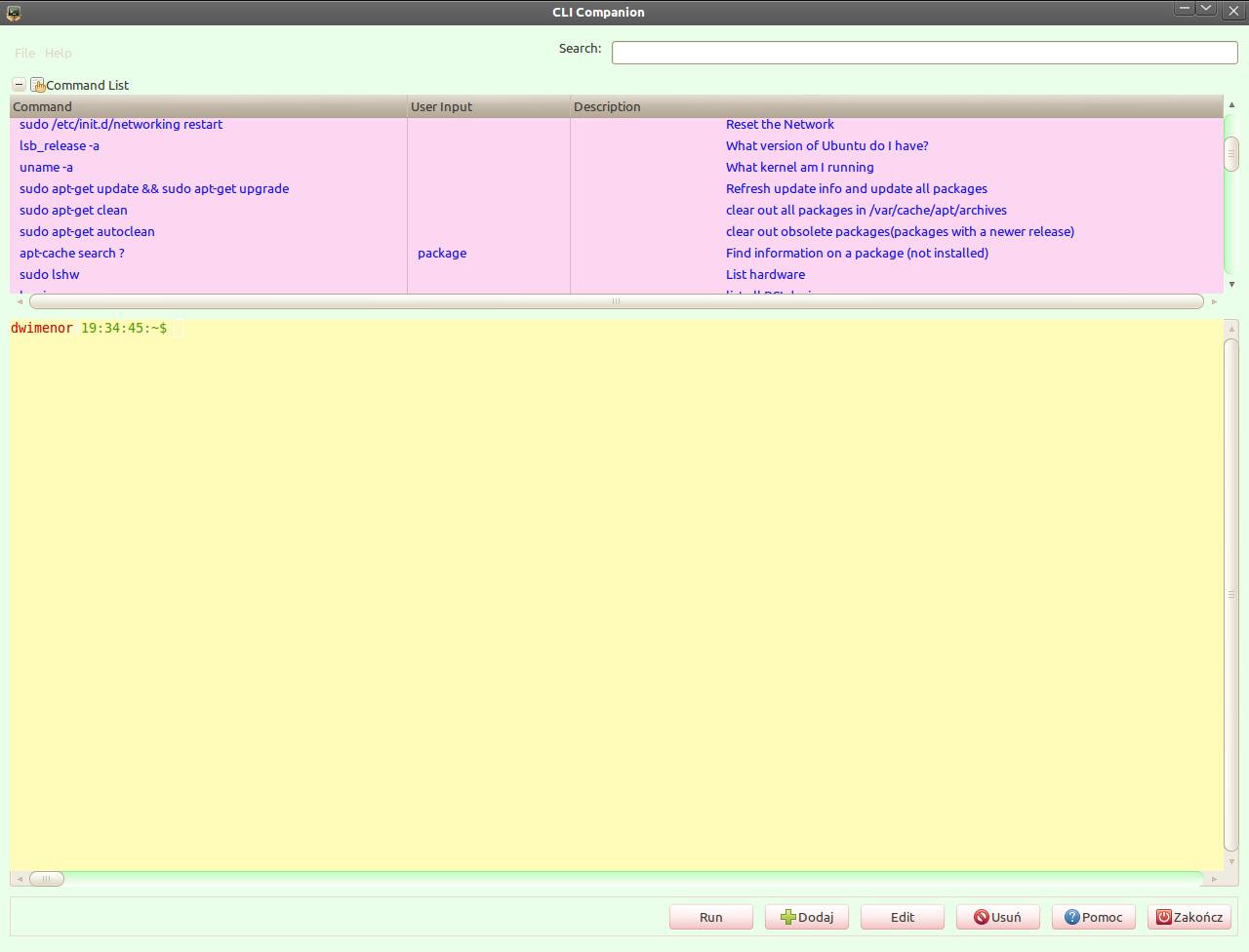Select the sudo /etc/init.d/networking restart command
Screen dimensions: 1249x952
pyautogui.click(x=121, y=124)
